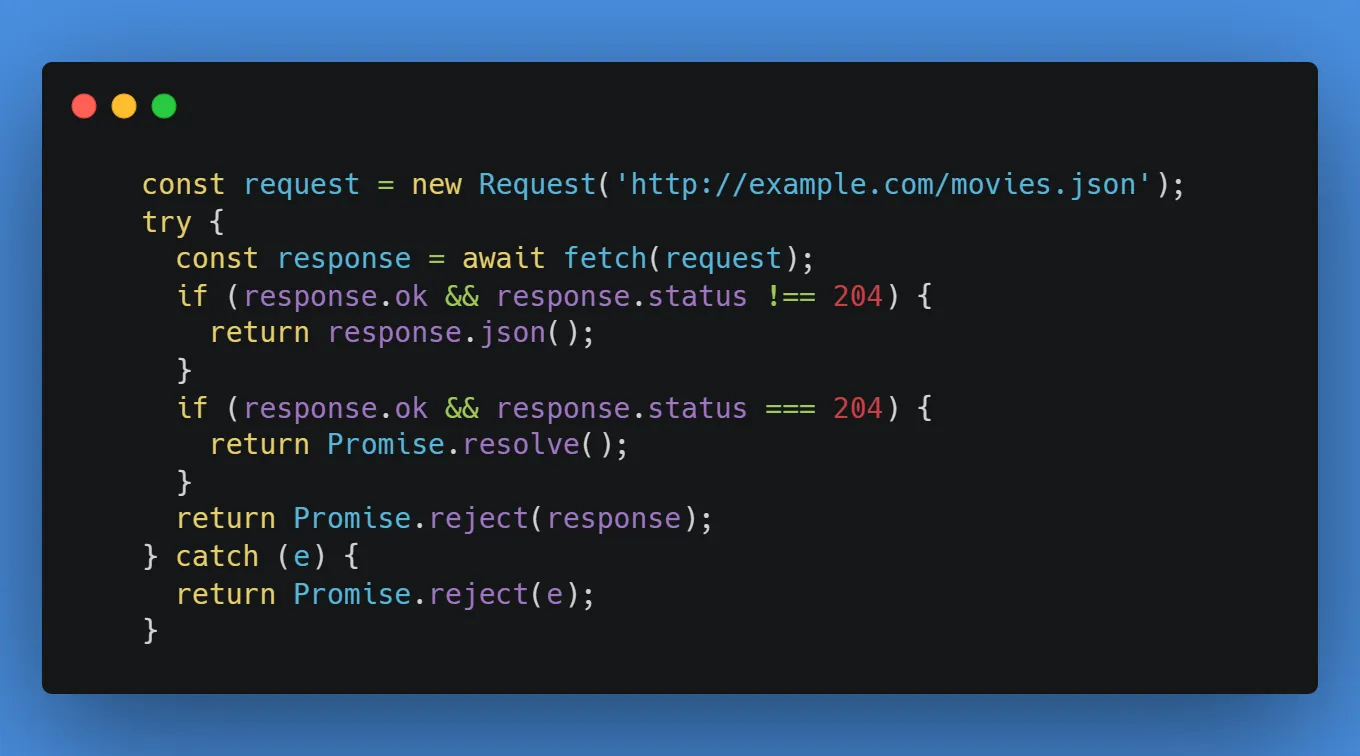Click the yellow minimize dot
Image resolution: width=1360 pixels, height=756 pixels.
point(124,106)
